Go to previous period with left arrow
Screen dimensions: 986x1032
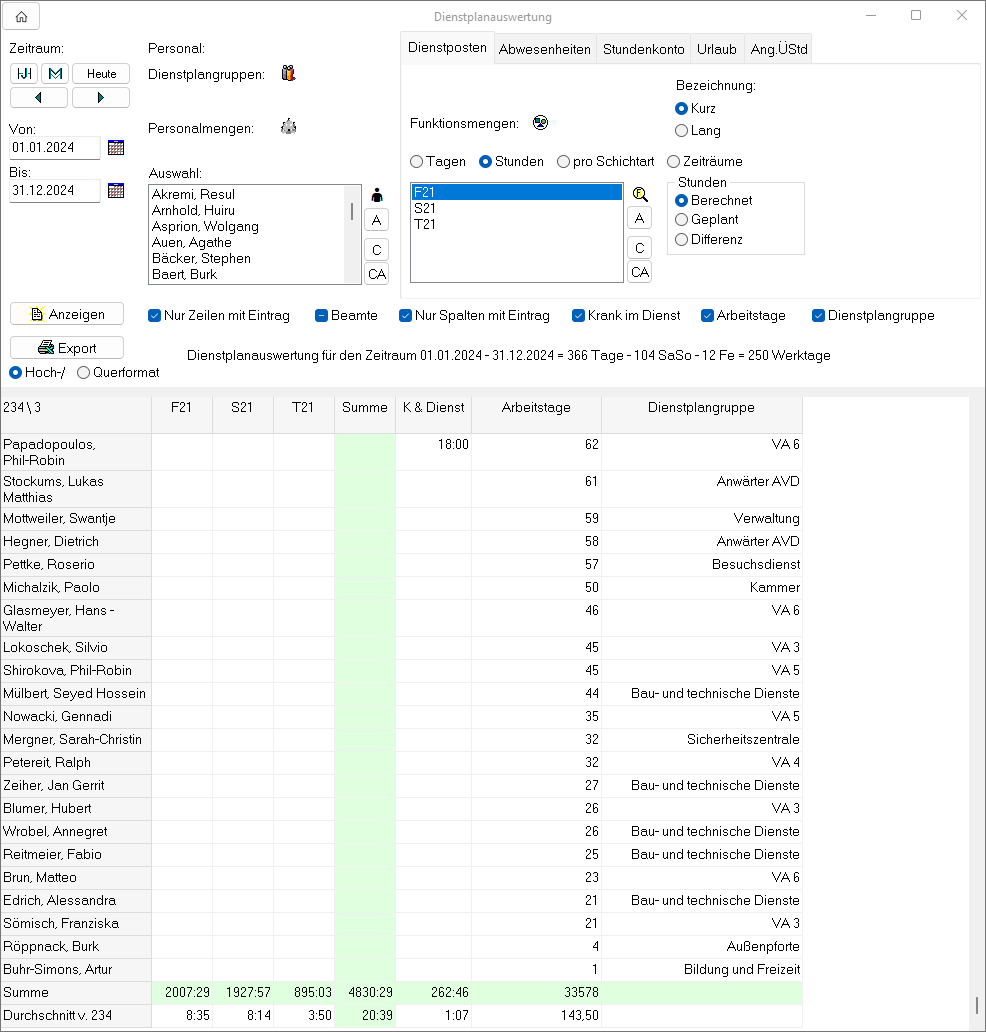[39, 97]
